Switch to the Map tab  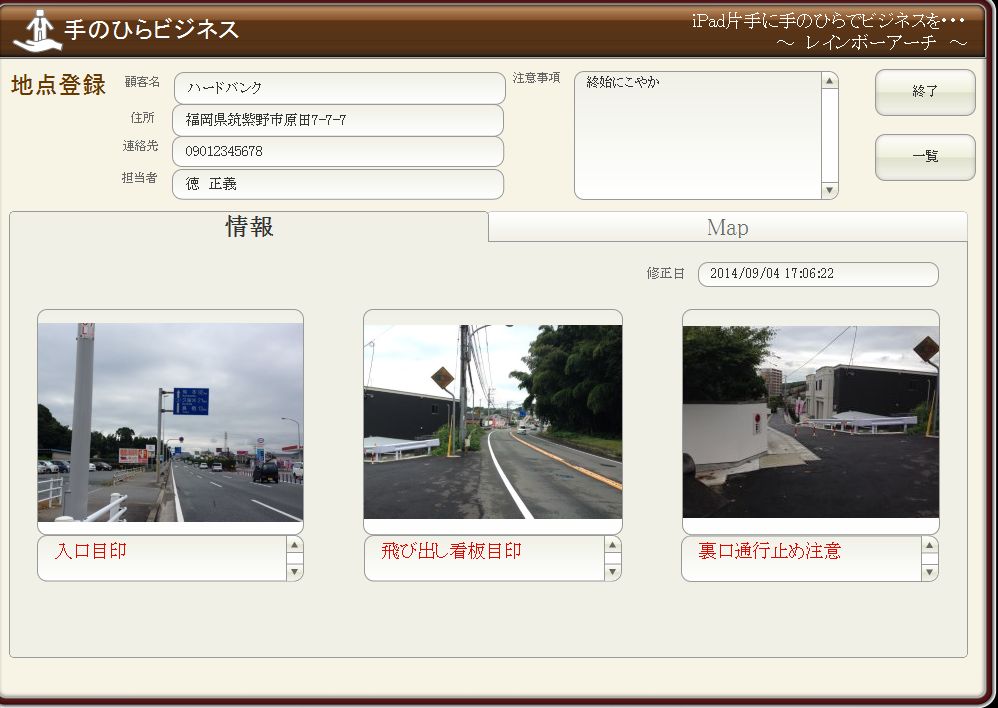click(x=727, y=227)
